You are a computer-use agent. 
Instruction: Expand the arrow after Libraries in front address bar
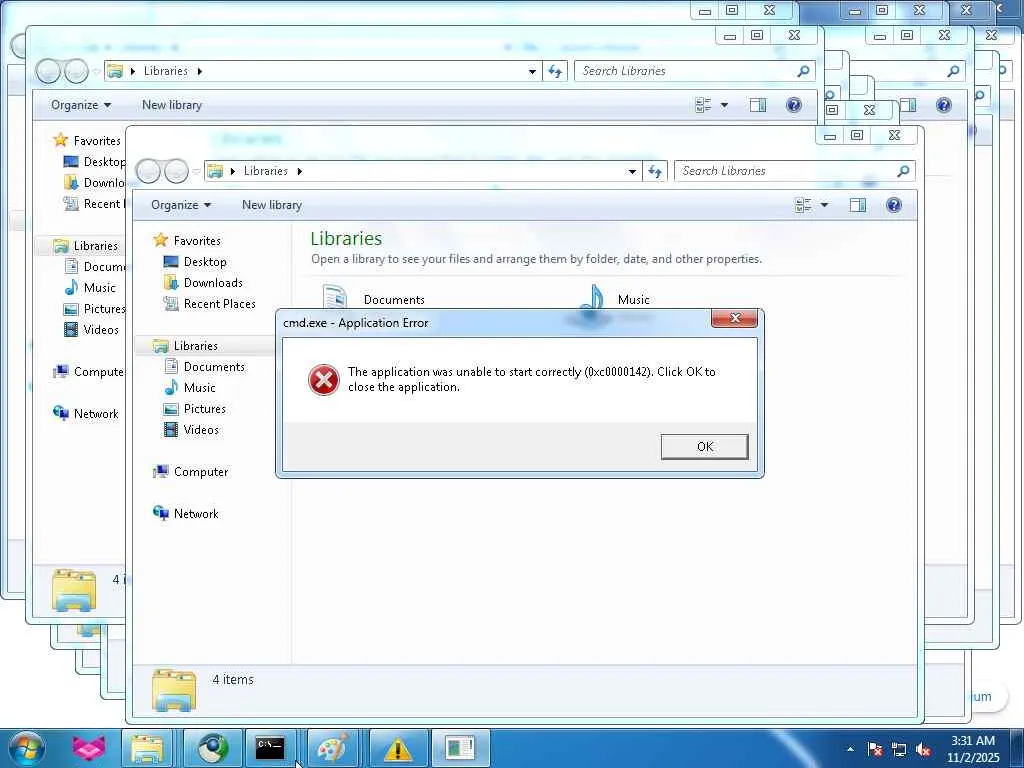coord(299,171)
